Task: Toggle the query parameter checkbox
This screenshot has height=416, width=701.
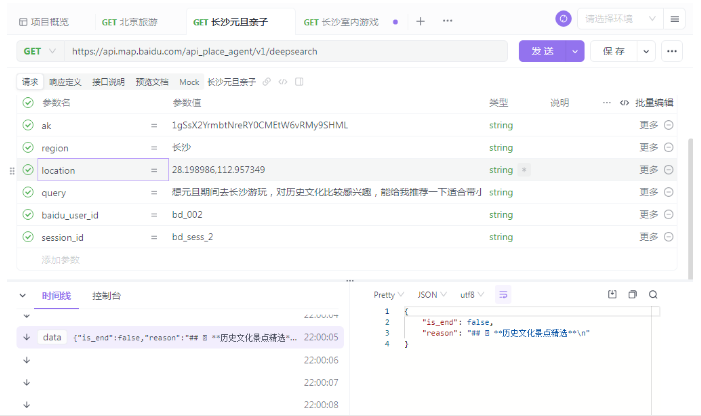Action: [28, 192]
